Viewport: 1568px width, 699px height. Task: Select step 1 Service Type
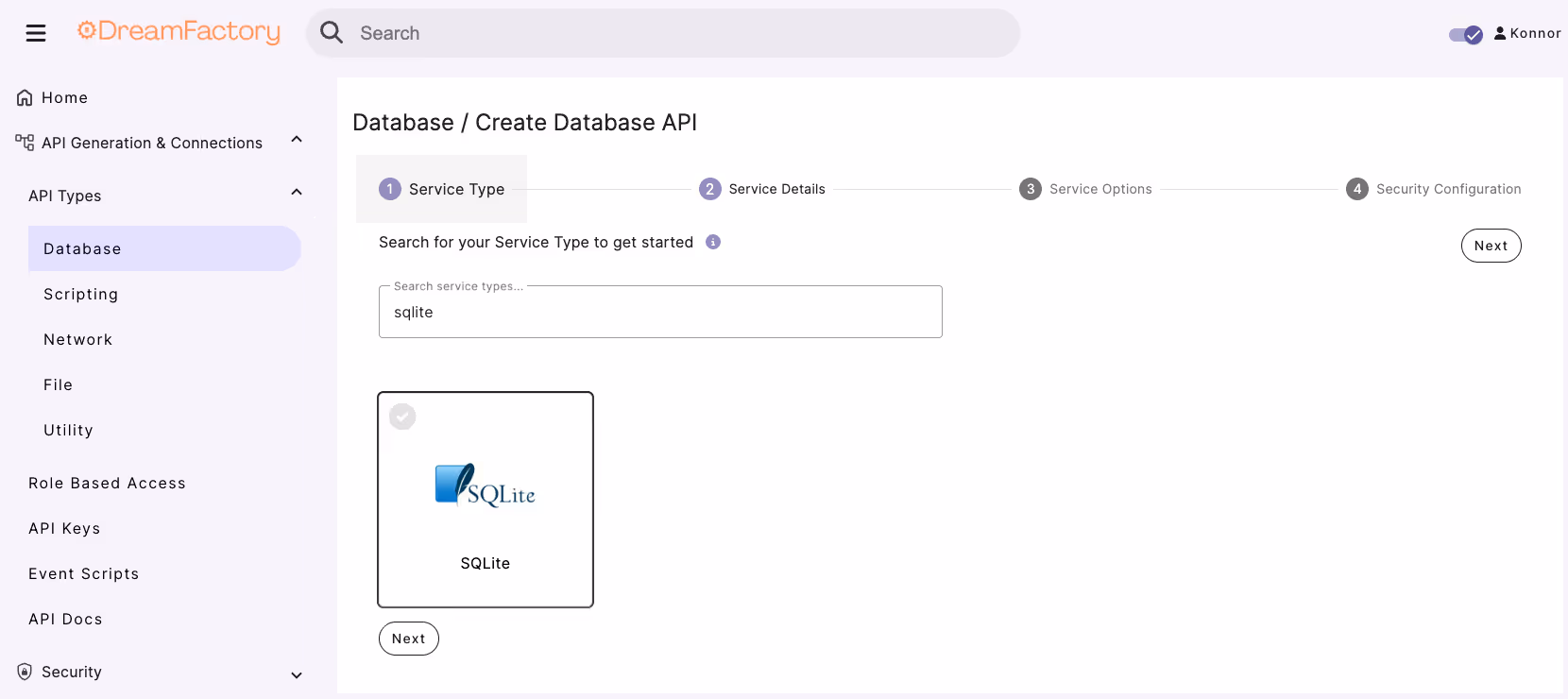pyautogui.click(x=441, y=189)
